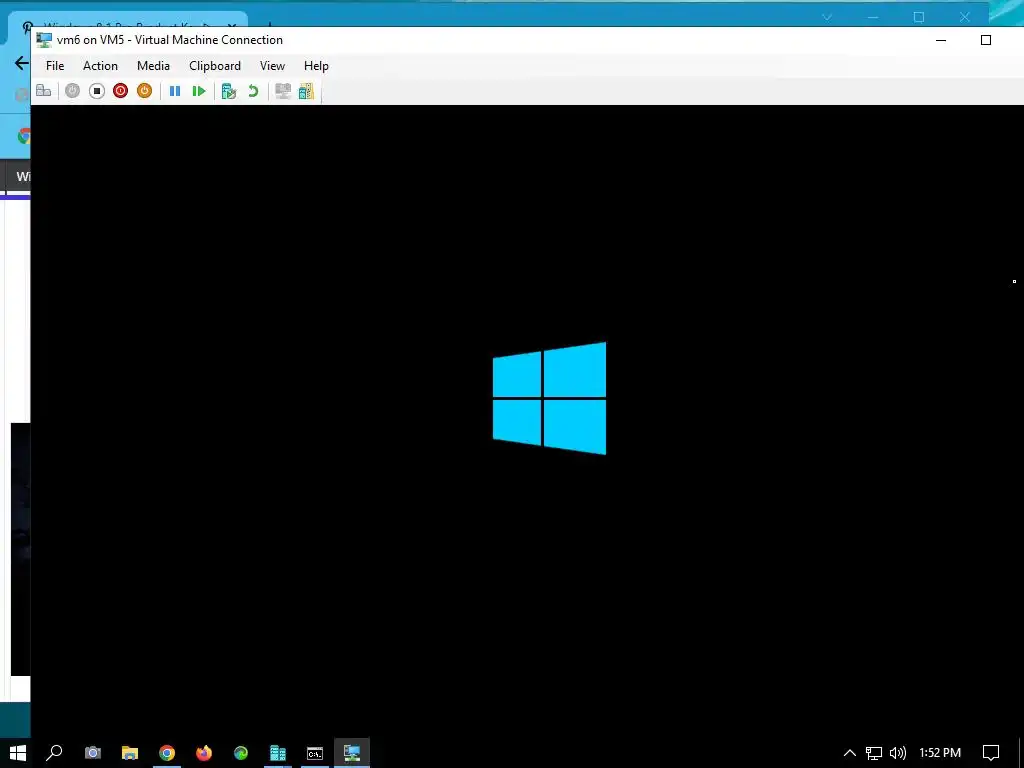Open Command Prompt from taskbar
The height and width of the screenshot is (768, 1024).
click(315, 753)
